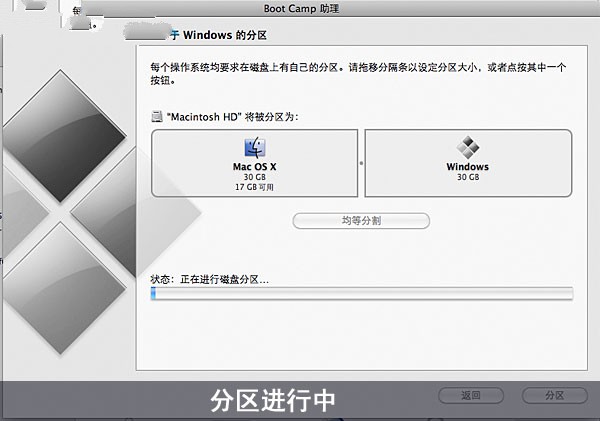
Task: Click the Finder face icon in Mac partition
Action: click(254, 147)
